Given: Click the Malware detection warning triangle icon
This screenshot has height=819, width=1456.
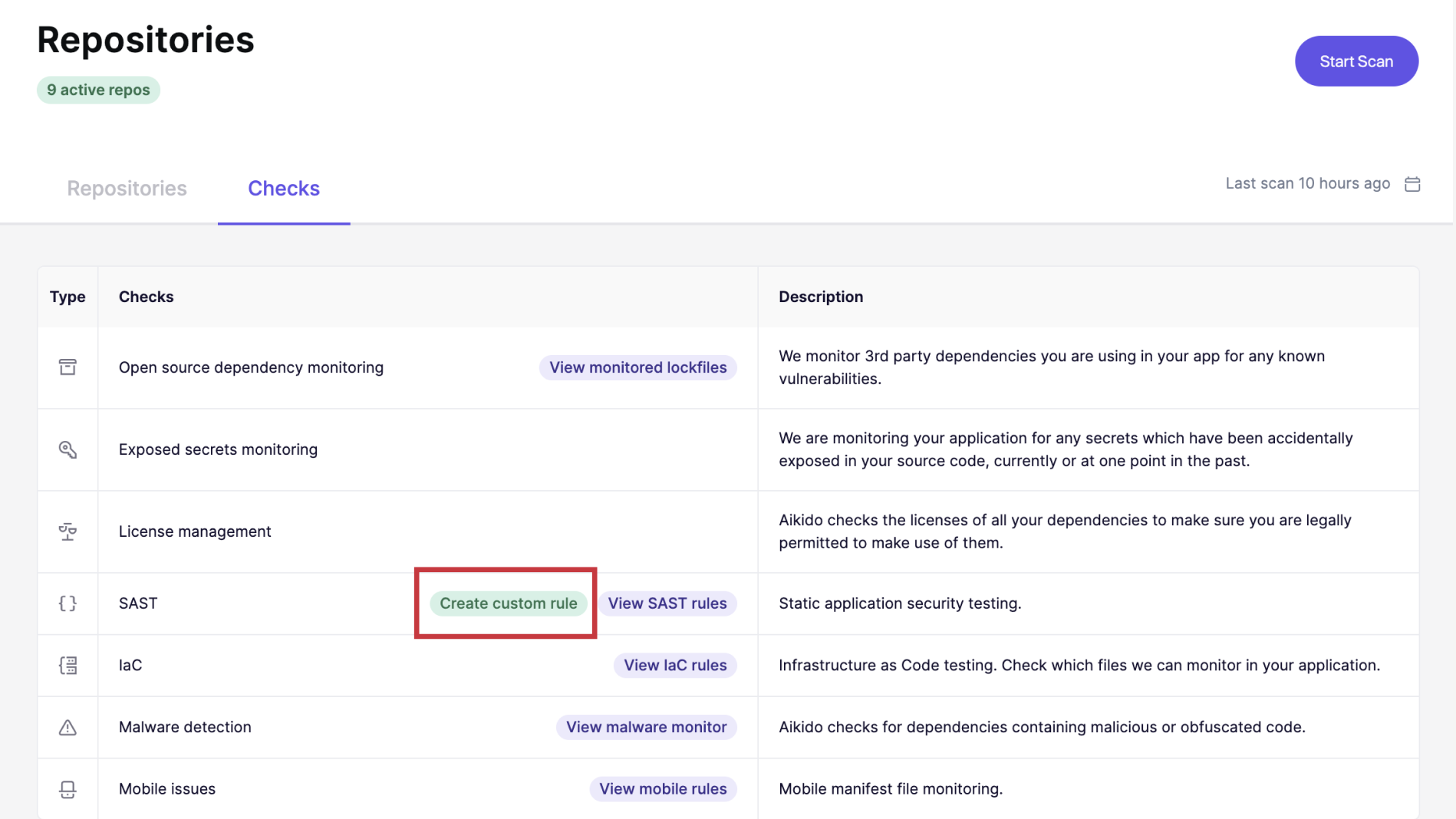Looking at the screenshot, I should tap(68, 727).
